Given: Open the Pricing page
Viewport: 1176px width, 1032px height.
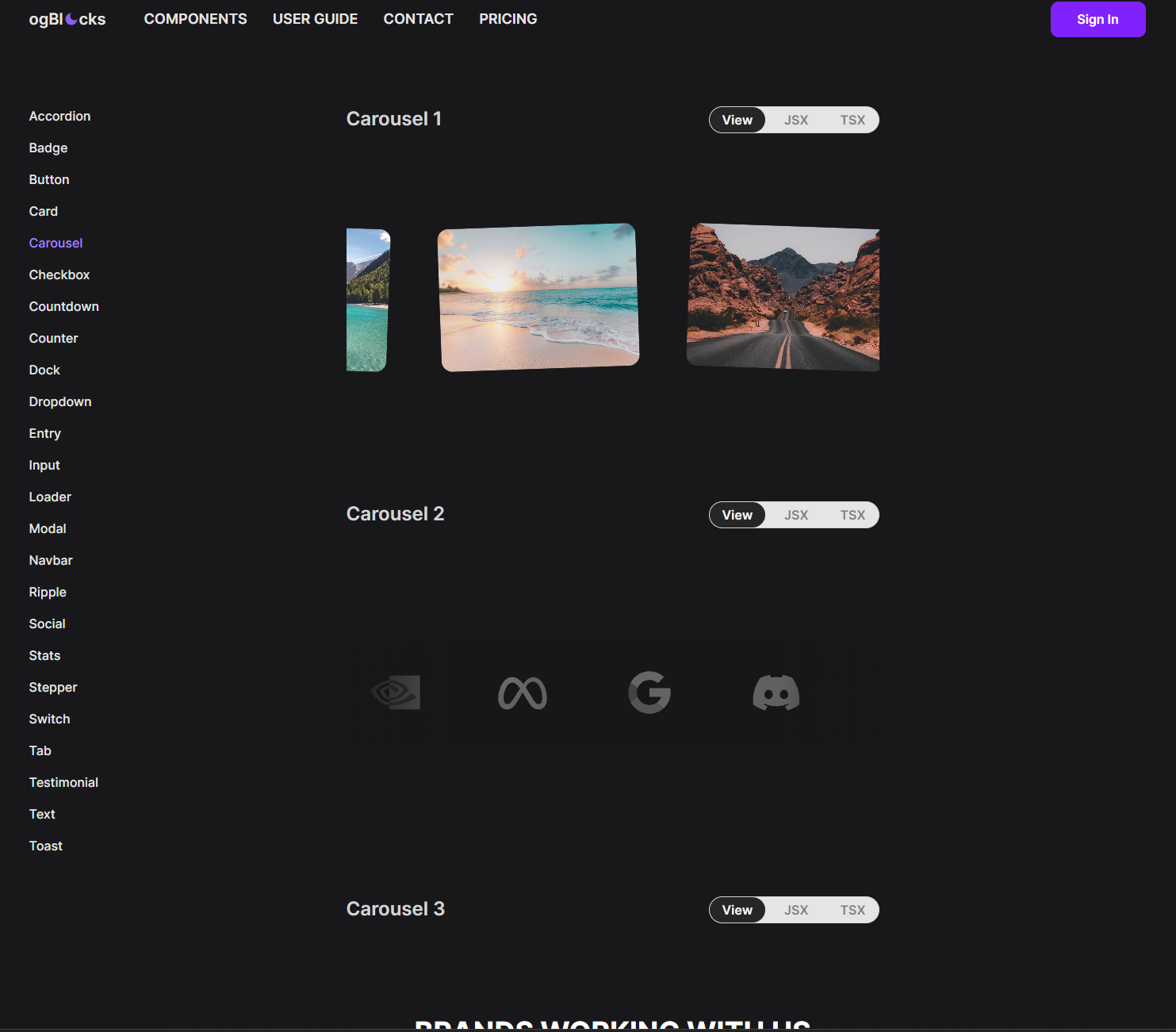Looking at the screenshot, I should (508, 19).
